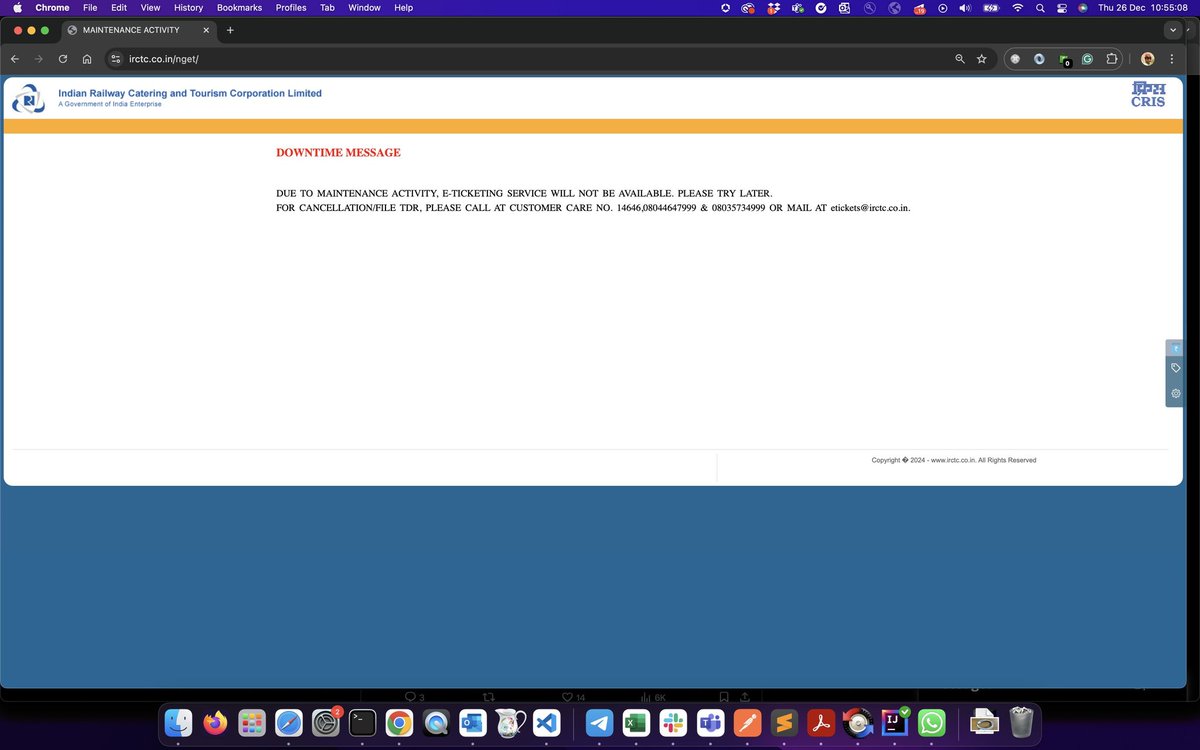The width and height of the screenshot is (1200, 750).
Task: Click the Wi-Fi icon in menu bar
Action: pos(1018,7)
